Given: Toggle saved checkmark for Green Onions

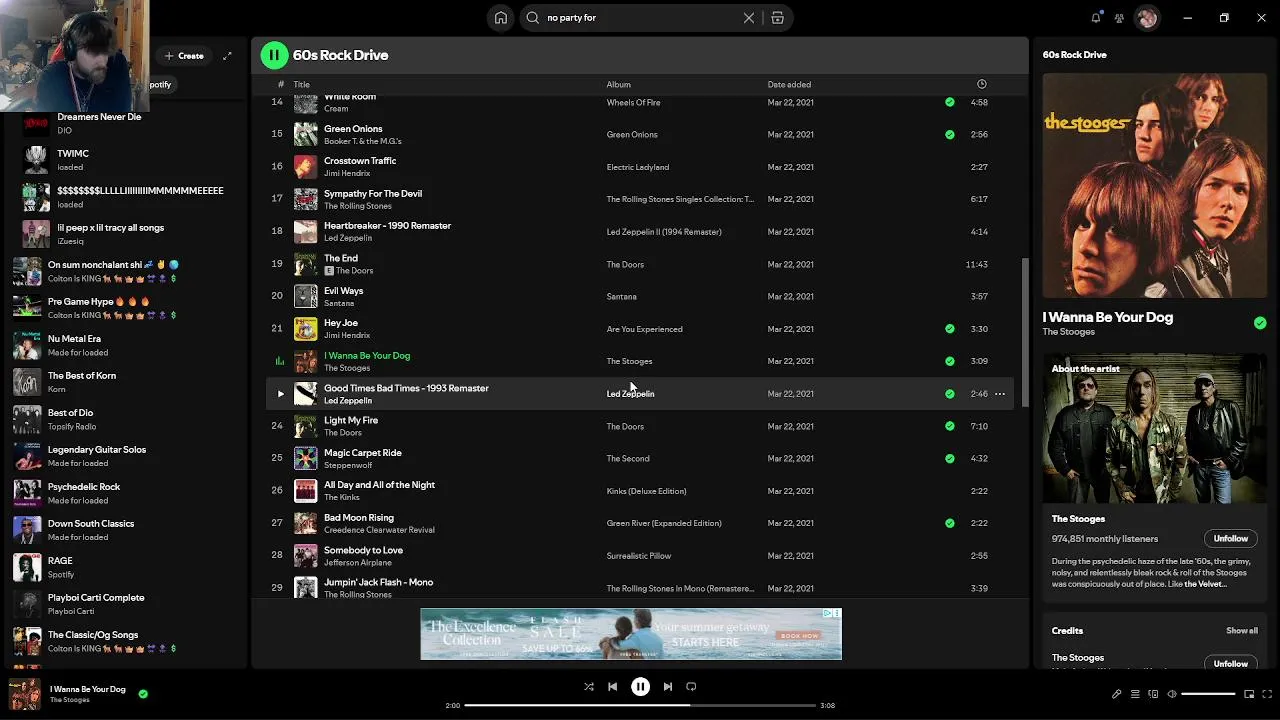Looking at the screenshot, I should (949, 135).
